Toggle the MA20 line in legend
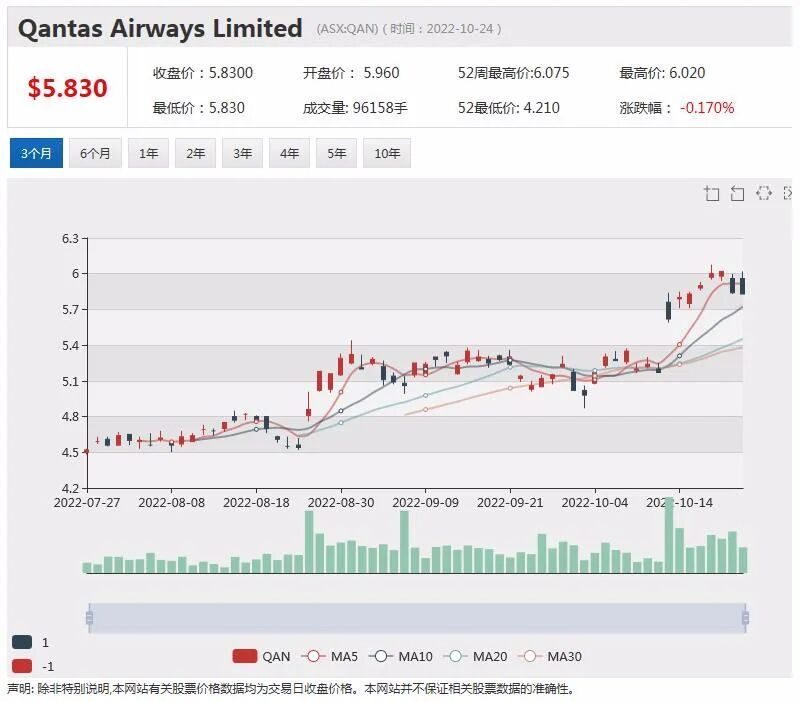Screen dimensions: 800x702 (x=475, y=656)
